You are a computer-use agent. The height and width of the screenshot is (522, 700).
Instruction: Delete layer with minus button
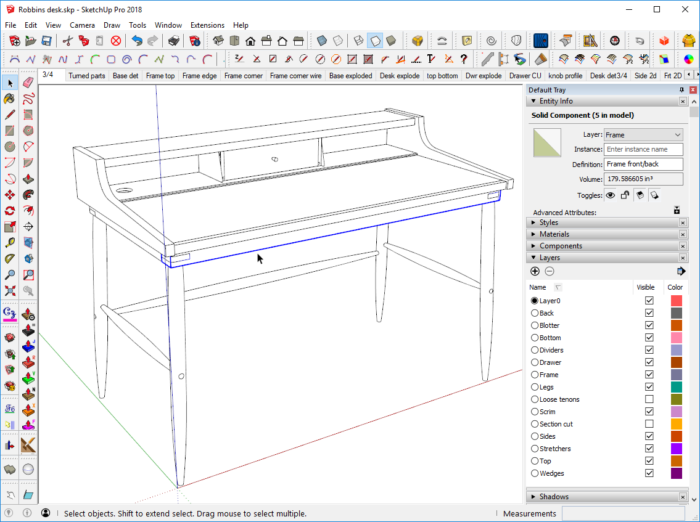[550, 271]
